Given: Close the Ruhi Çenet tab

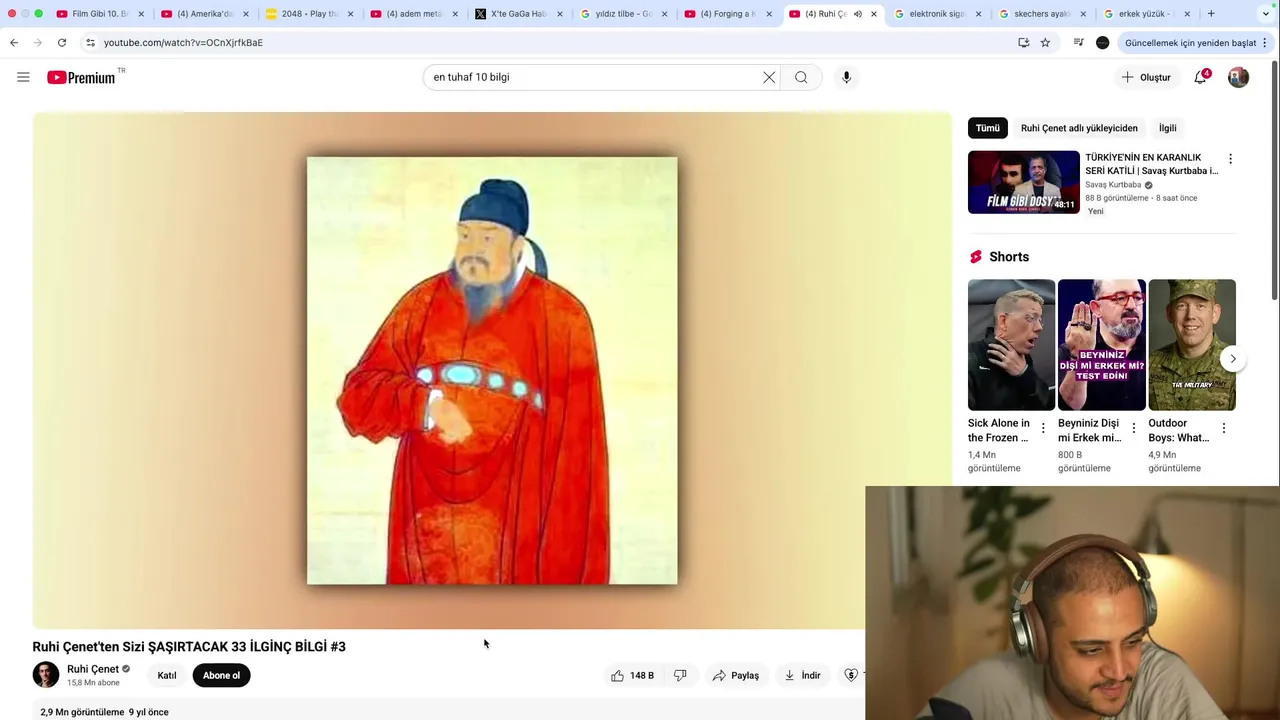Looking at the screenshot, I should click(x=874, y=14).
